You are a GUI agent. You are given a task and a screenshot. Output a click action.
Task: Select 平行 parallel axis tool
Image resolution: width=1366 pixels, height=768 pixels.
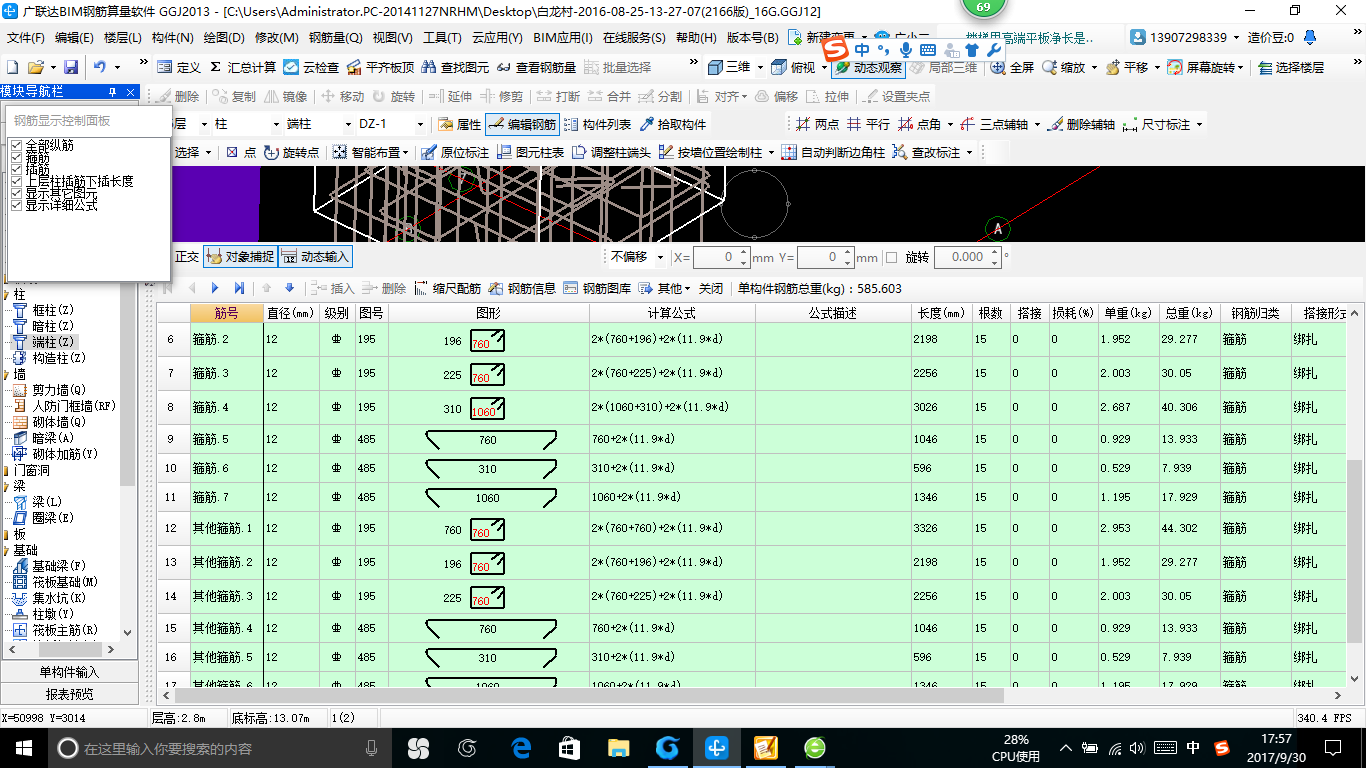[x=868, y=124]
